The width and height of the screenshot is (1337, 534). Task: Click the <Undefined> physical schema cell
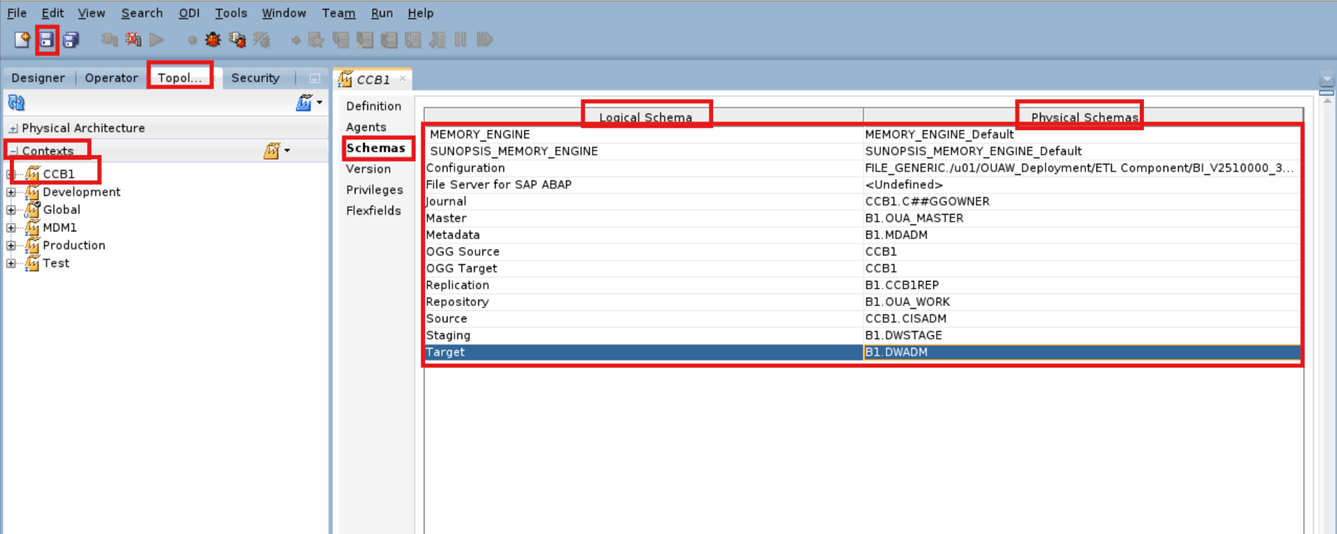tap(1082, 184)
